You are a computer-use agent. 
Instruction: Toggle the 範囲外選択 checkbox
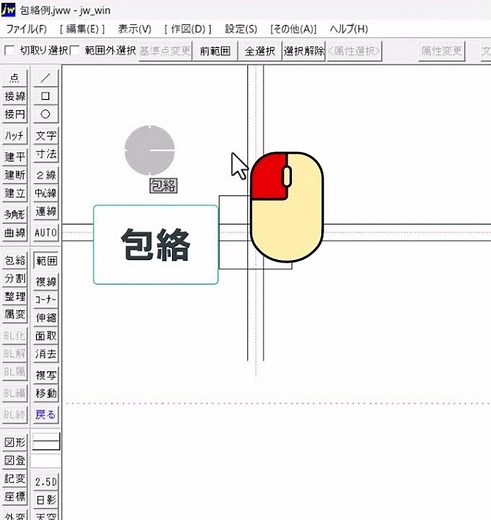pos(75,51)
